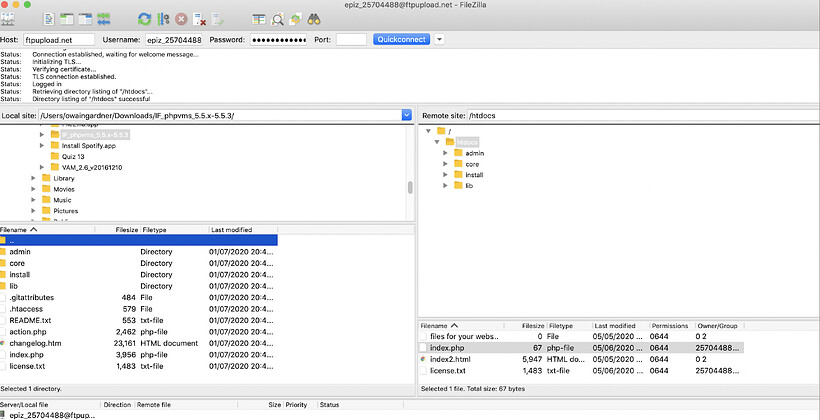Sort remote files by Owner/Group column
Image resolution: width=820 pixels, height=420 pixels.
[x=719, y=325]
